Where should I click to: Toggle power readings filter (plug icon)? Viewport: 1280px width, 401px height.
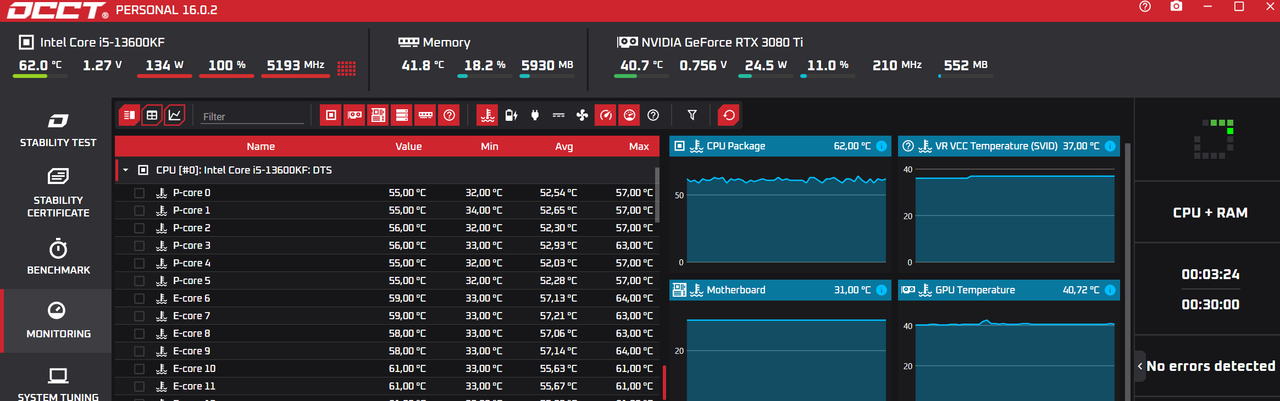point(535,115)
